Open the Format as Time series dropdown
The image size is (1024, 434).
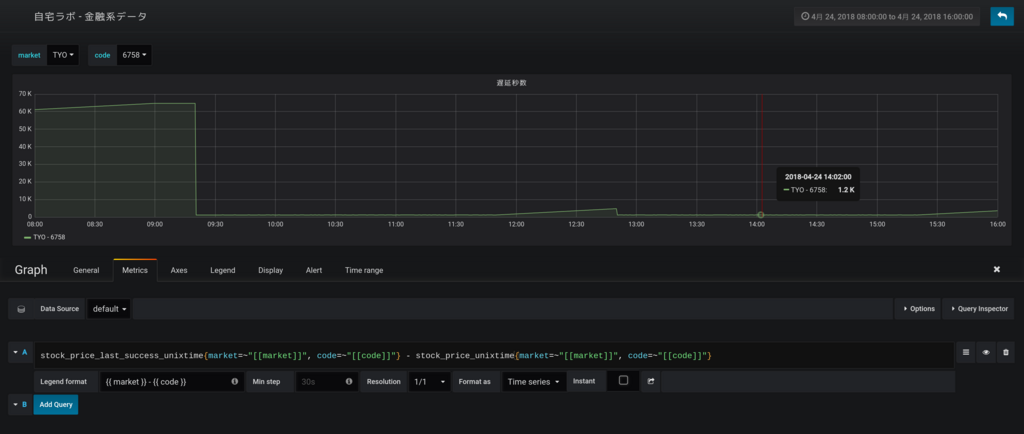coord(534,381)
